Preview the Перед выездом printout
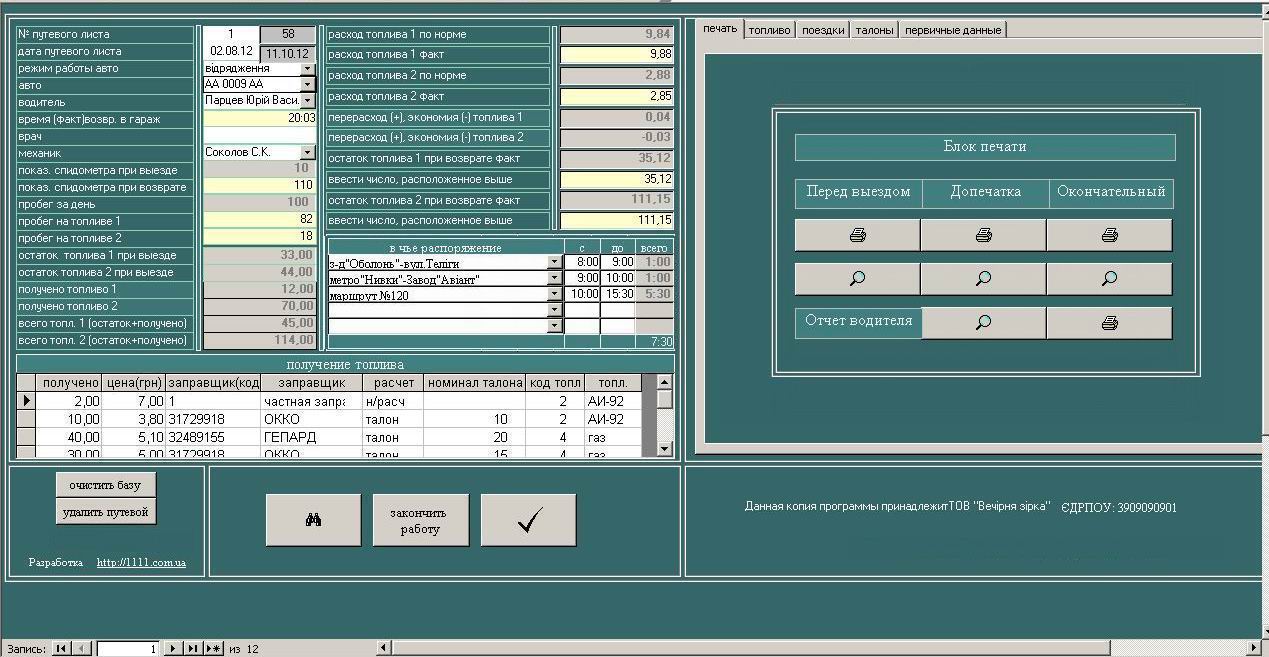The image size is (1269, 657). tap(857, 279)
